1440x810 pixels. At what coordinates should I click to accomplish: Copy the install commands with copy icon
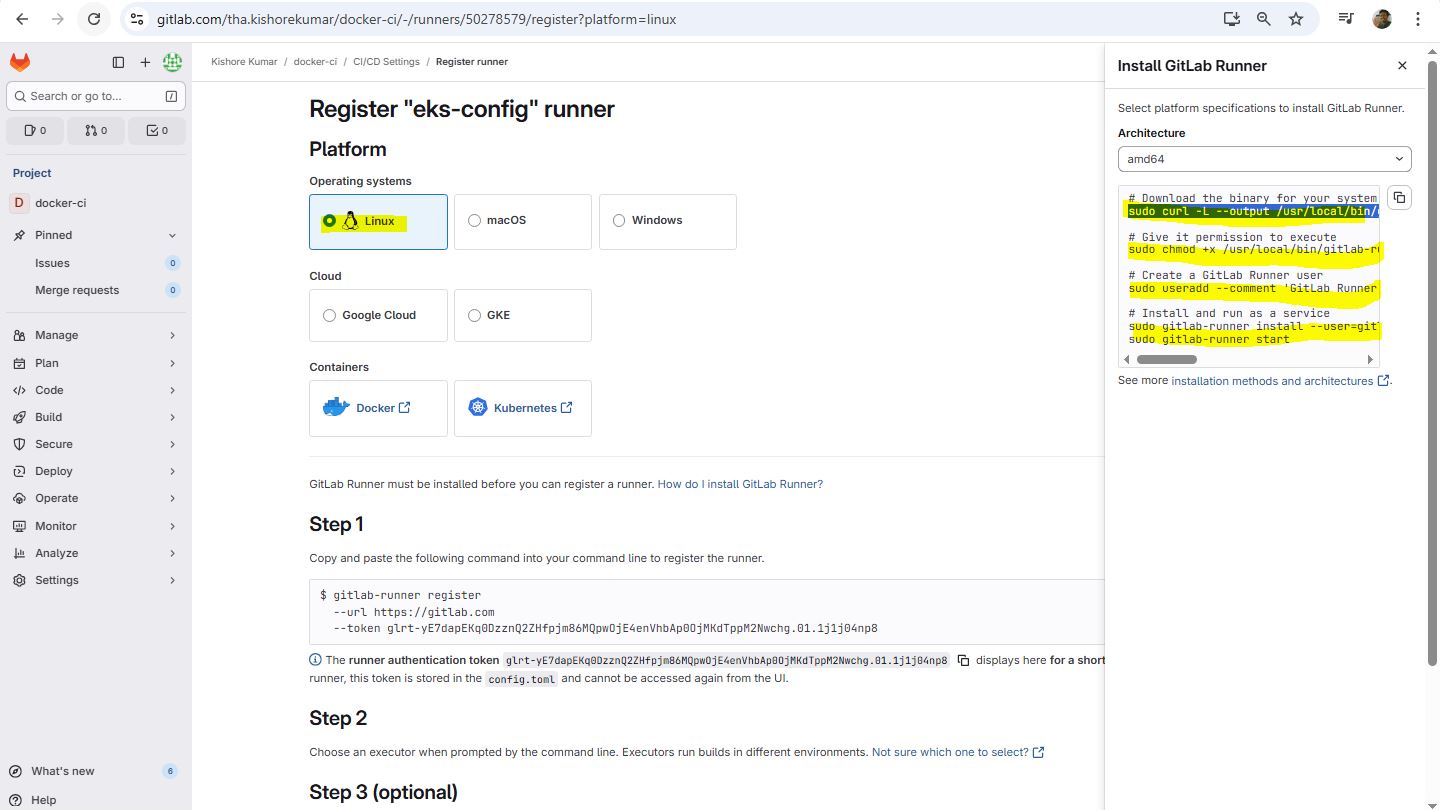pos(1399,197)
